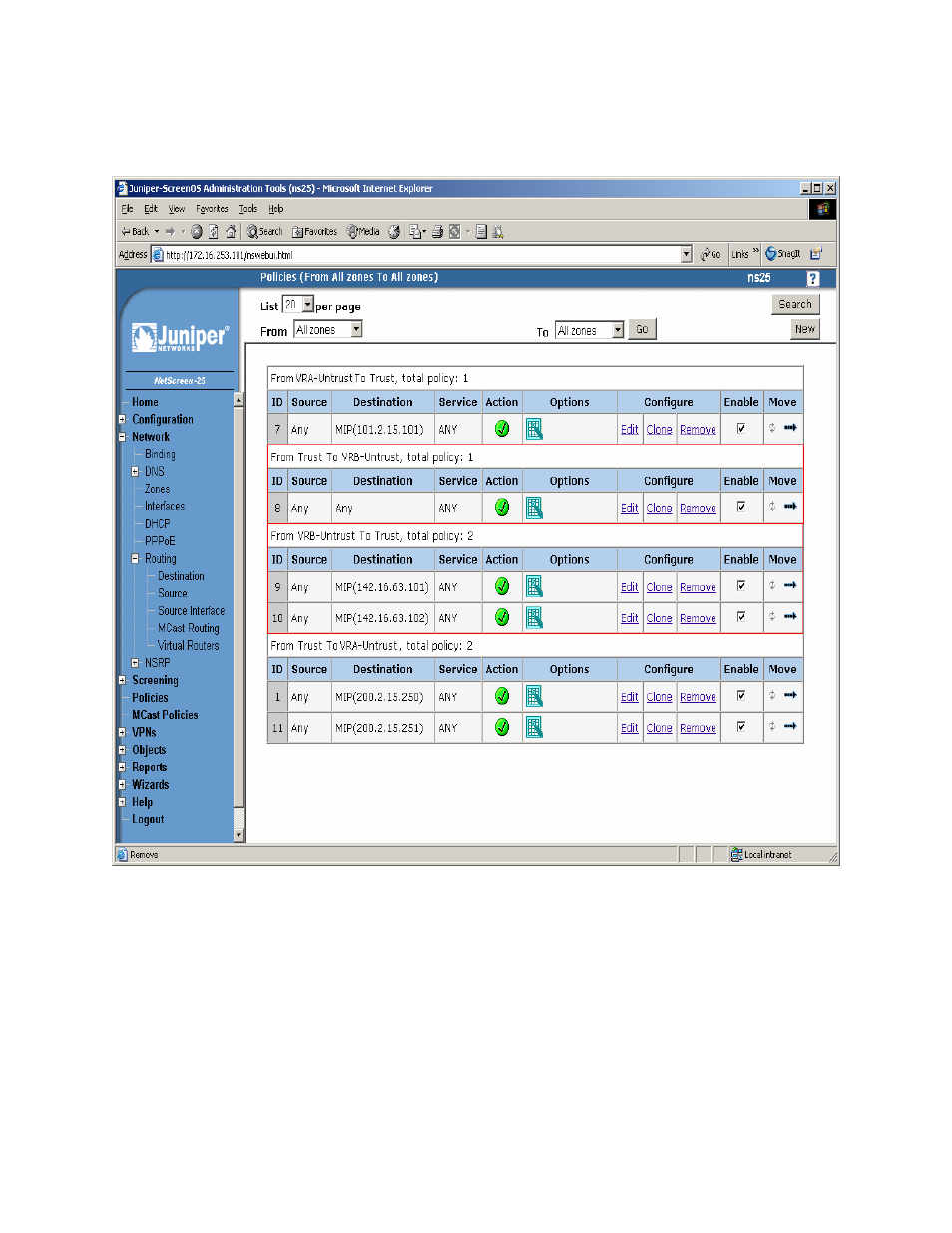952x1233 pixels.
Task: Click the zones Go button
Action: (x=642, y=329)
